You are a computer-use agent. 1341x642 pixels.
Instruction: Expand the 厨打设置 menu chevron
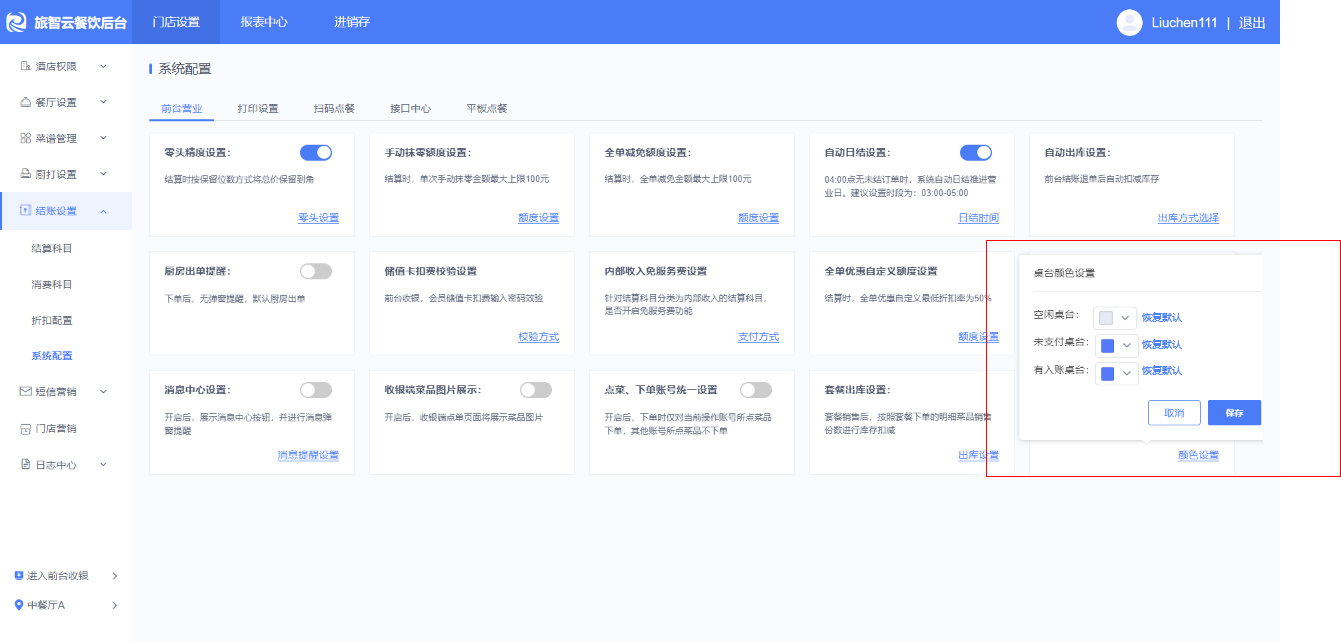[x=103, y=174]
